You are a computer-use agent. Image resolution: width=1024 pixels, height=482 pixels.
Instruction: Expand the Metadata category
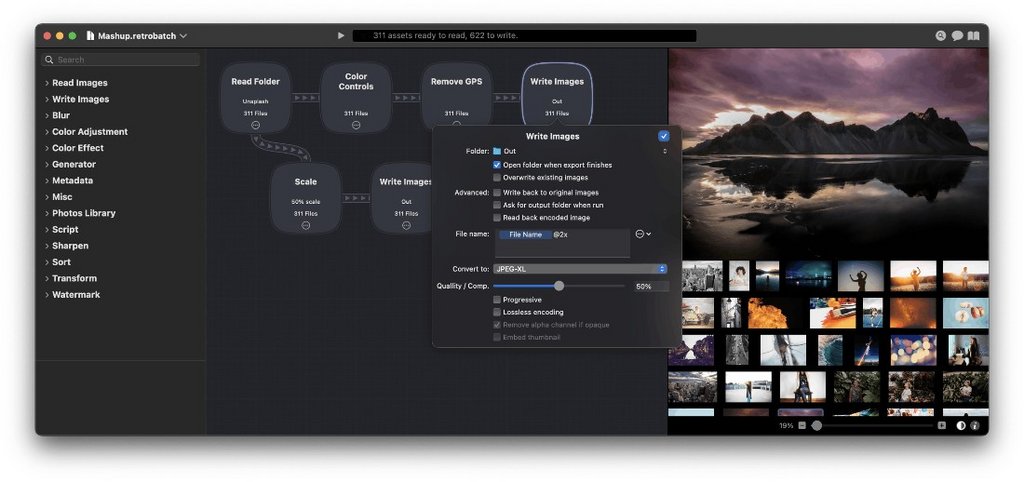47,181
